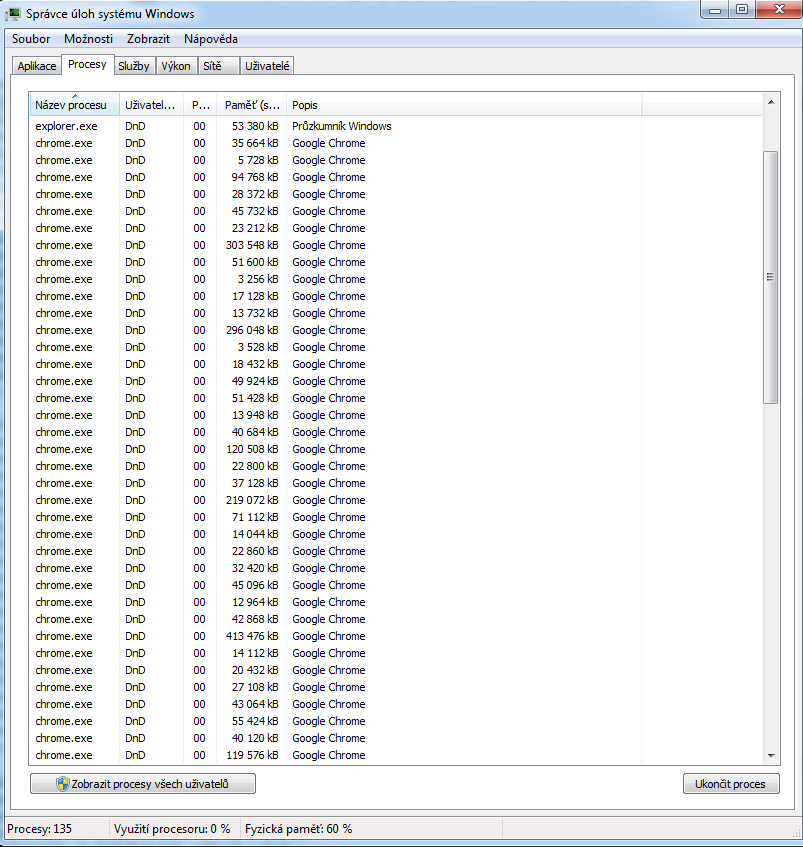Select the explorer.exe process row
Viewport: 803px width, 847px height.
tap(336, 126)
